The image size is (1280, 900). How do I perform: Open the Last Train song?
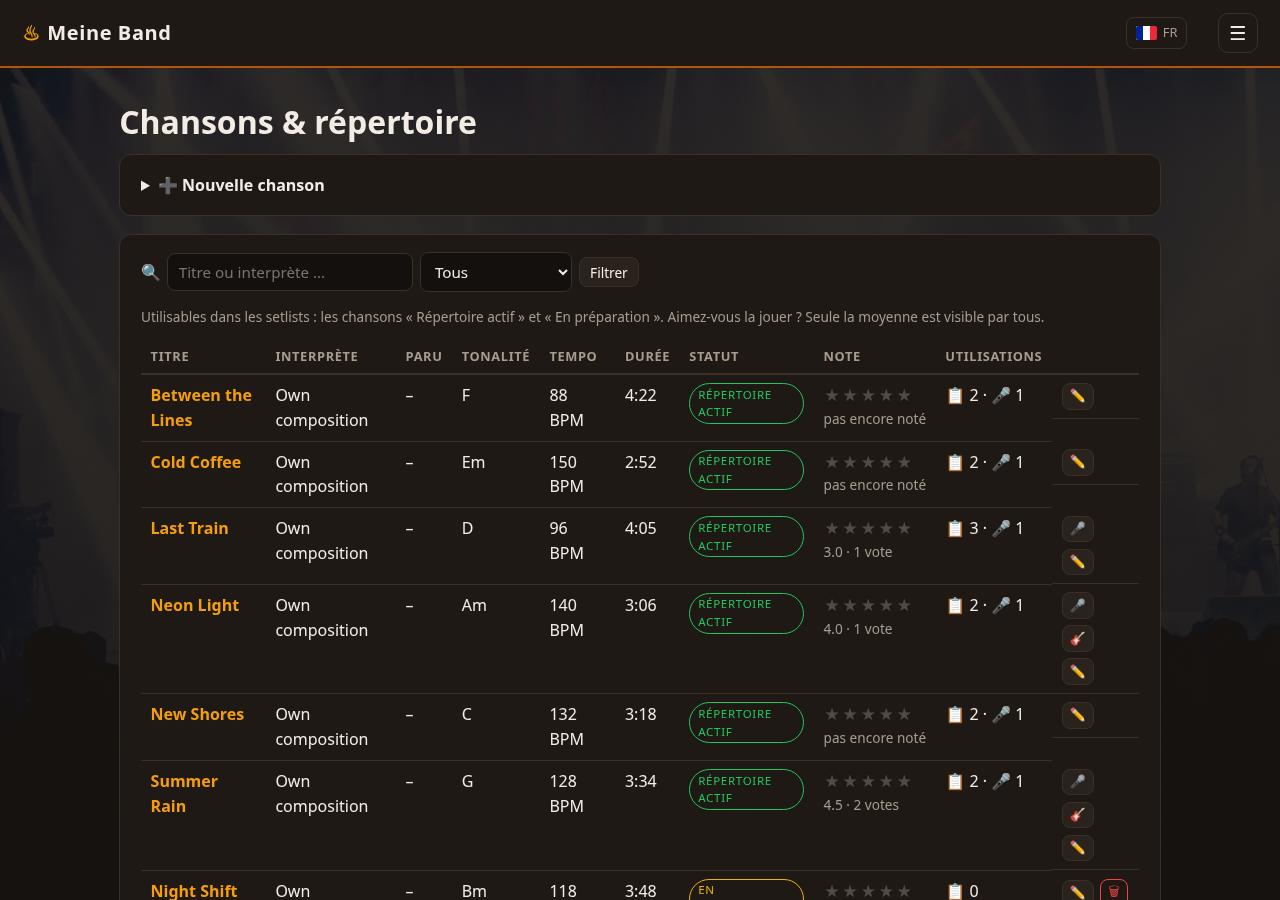pos(190,528)
